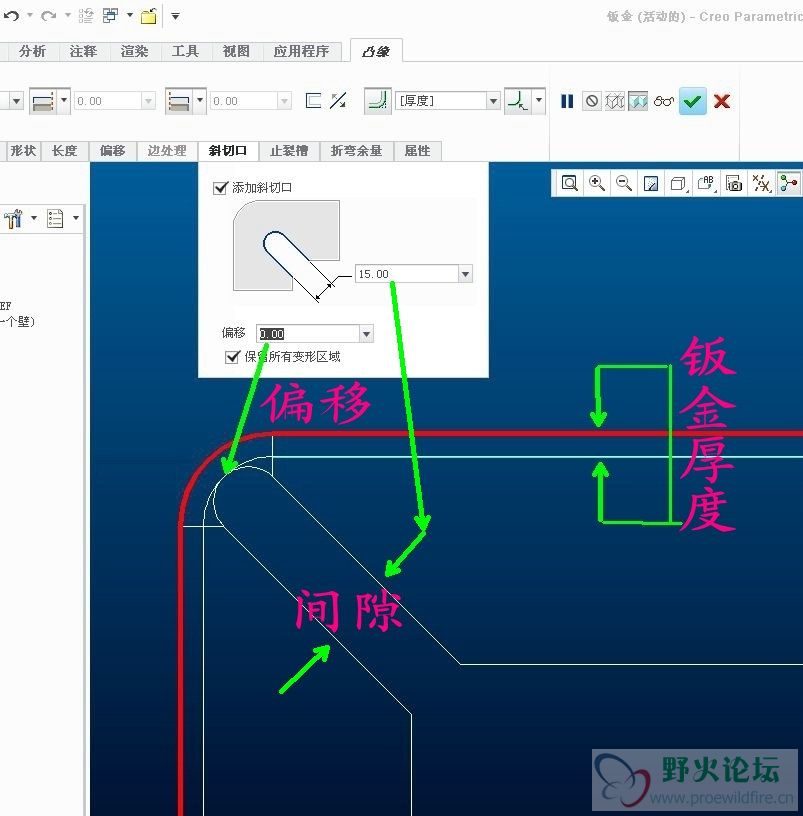Open the 分析 ribbon tab
This screenshot has height=816, width=803.
32,51
